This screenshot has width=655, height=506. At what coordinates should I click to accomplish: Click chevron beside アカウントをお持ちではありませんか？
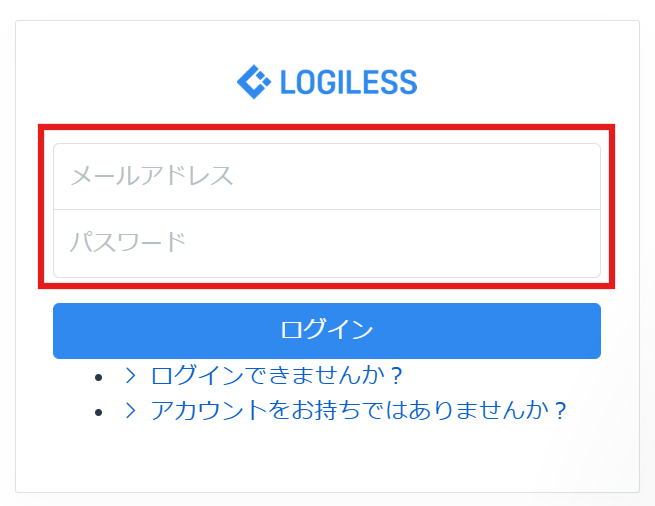pyautogui.click(x=130, y=410)
